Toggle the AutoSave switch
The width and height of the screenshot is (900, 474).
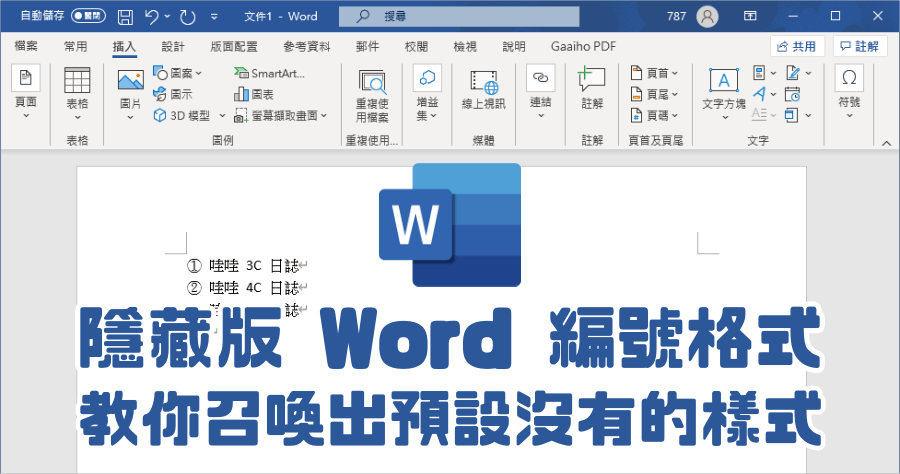[x=88, y=16]
